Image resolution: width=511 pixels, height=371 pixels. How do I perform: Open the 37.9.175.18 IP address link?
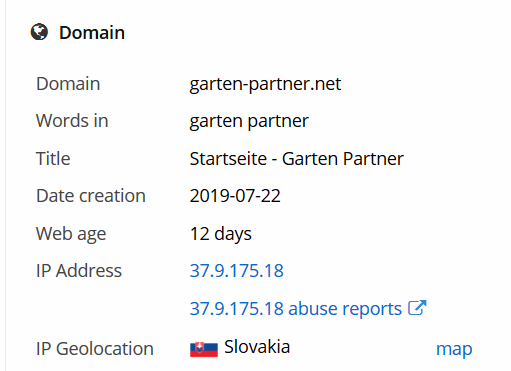pos(236,270)
